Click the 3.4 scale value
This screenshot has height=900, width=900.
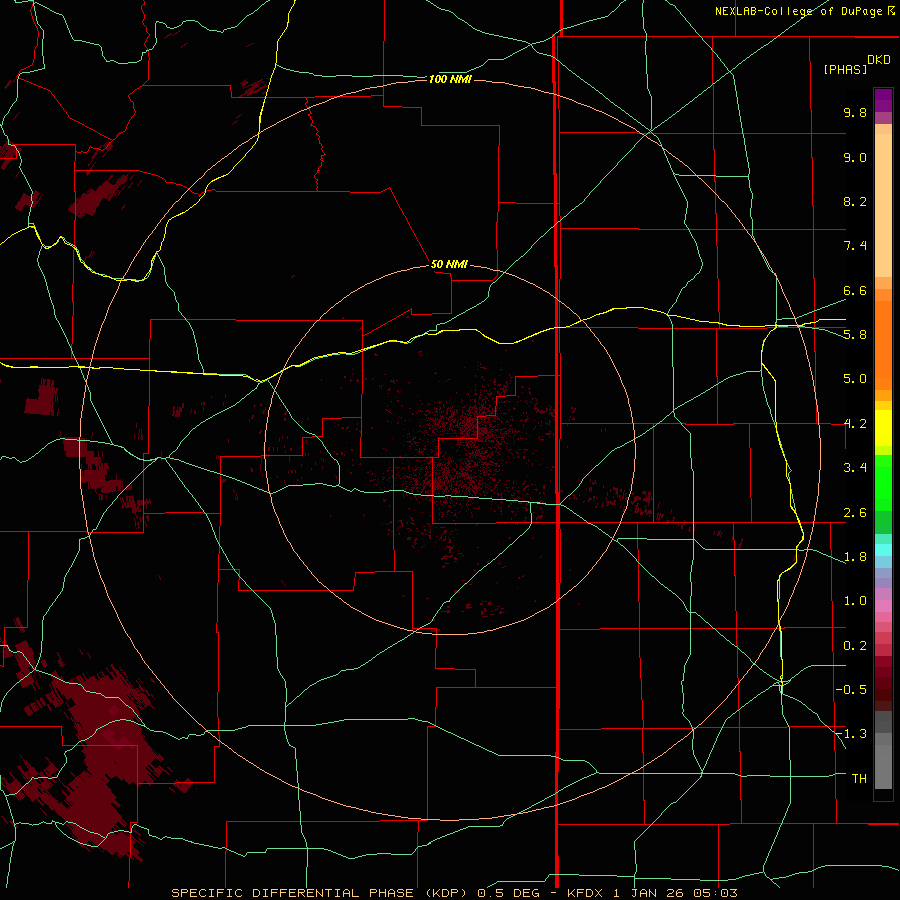[855, 468]
